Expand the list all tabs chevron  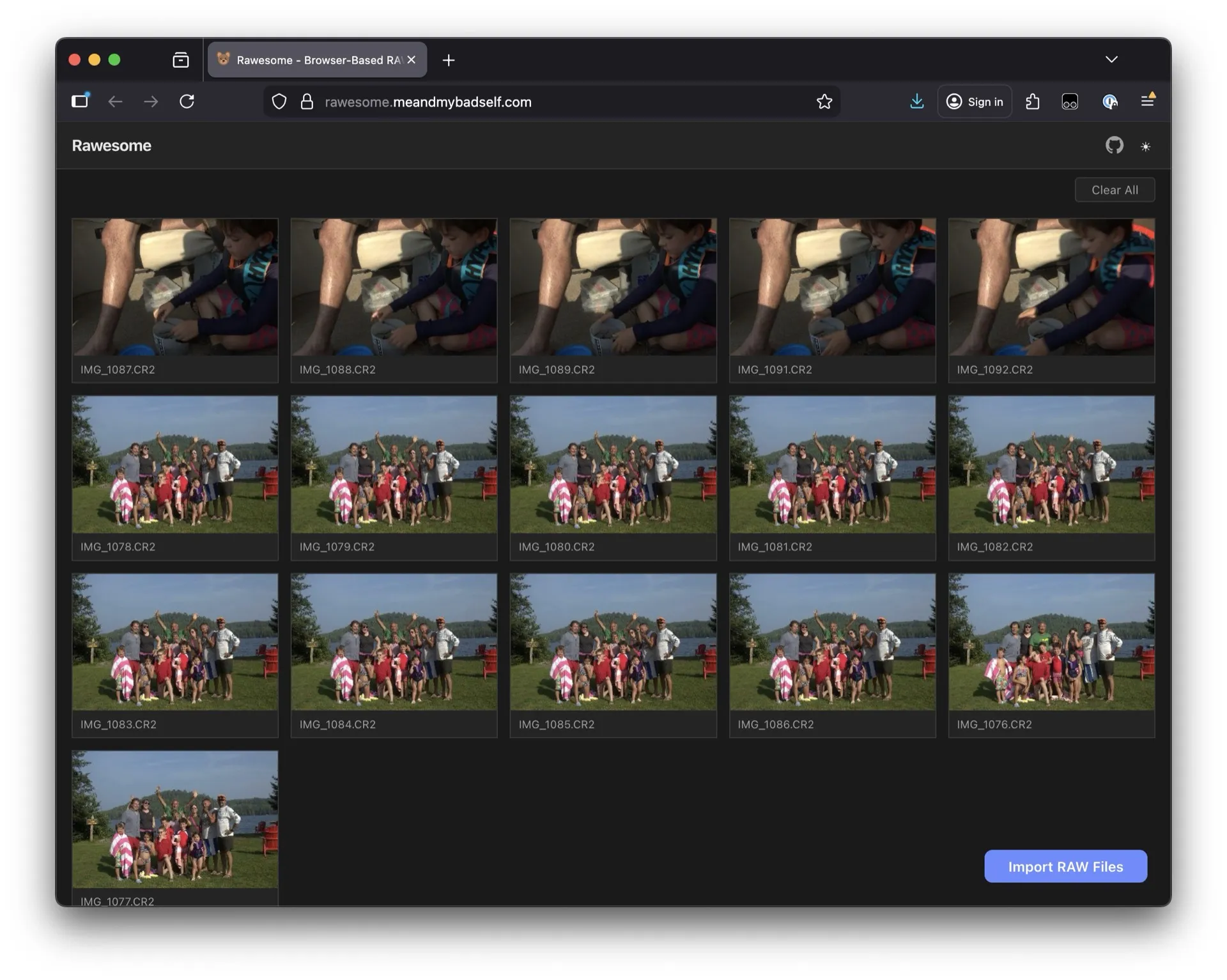pyautogui.click(x=1111, y=59)
